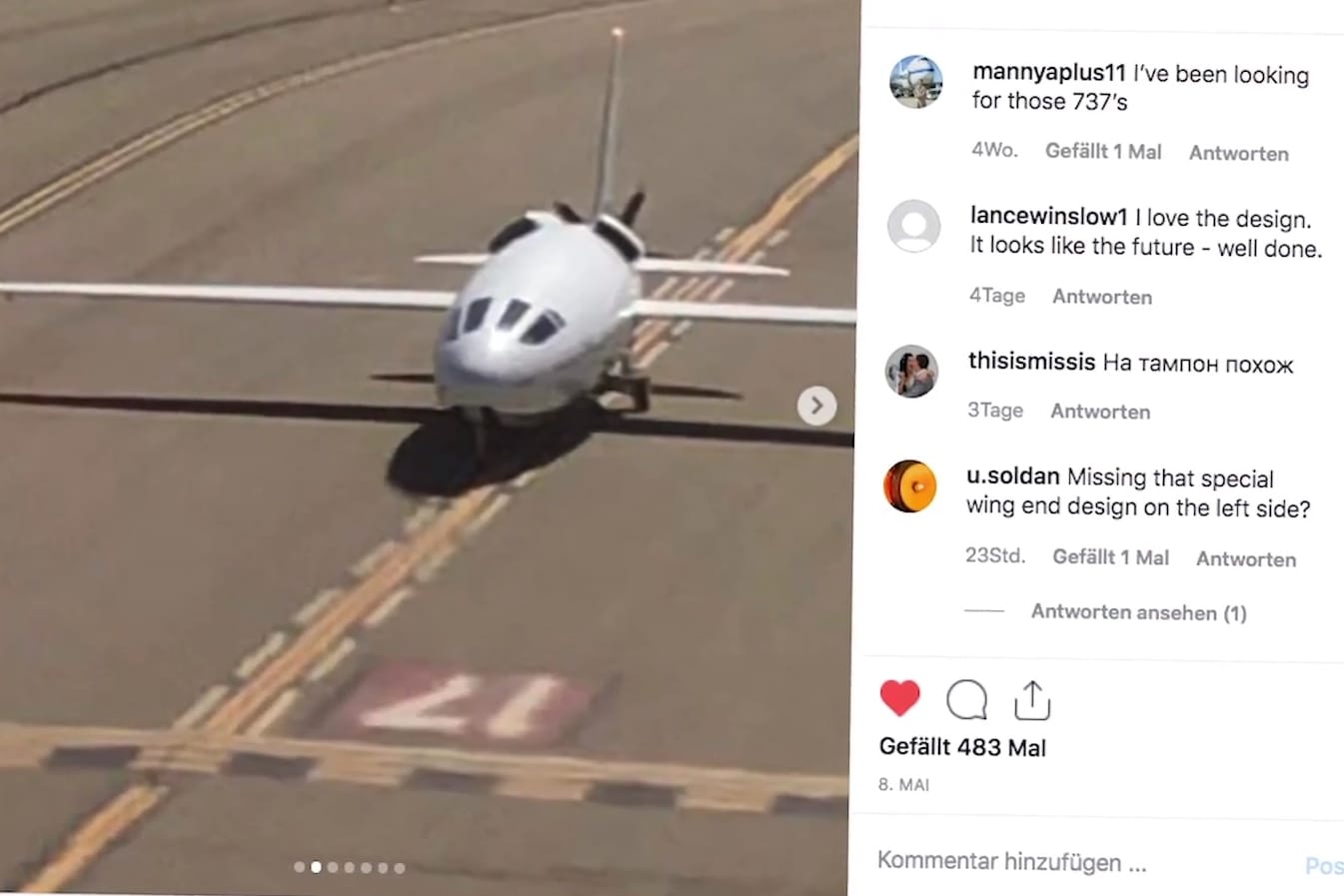This screenshot has width=1344, height=896.
Task: Show who liked via Gefällt 483 Mal
Action: click(x=962, y=747)
